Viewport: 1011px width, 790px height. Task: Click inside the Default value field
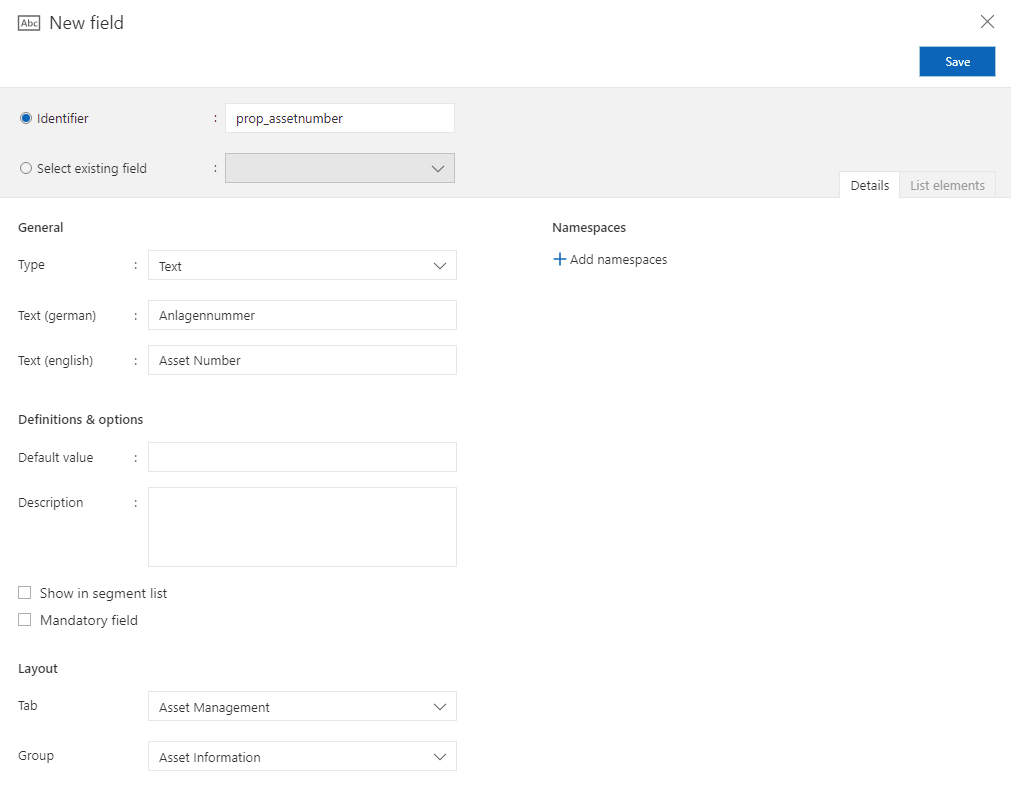pos(300,457)
